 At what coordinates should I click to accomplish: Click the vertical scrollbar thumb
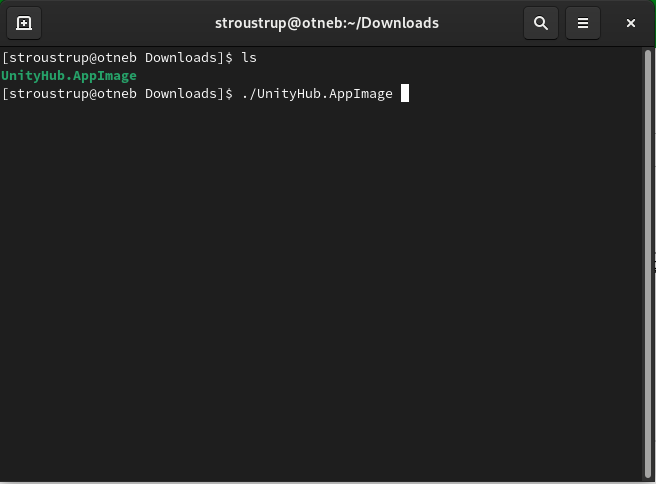pyautogui.click(x=648, y=264)
